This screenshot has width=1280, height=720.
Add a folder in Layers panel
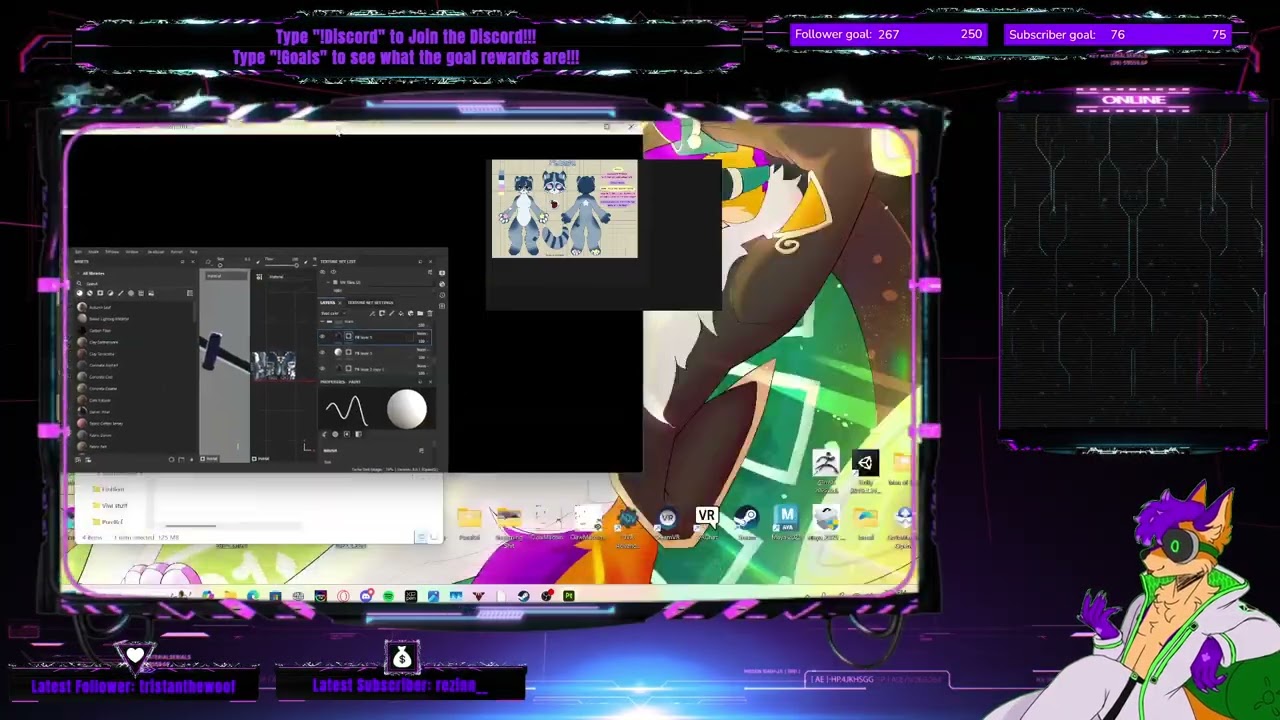click(x=420, y=313)
